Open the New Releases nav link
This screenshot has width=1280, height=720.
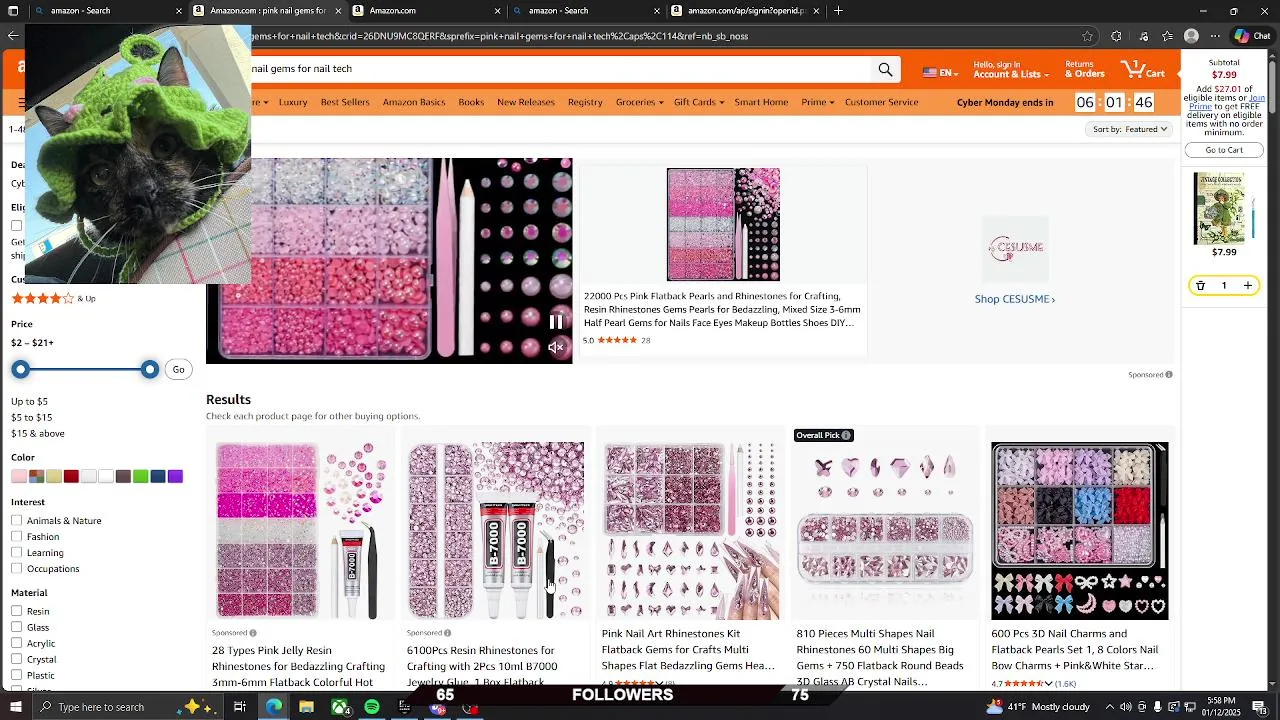[x=526, y=102]
